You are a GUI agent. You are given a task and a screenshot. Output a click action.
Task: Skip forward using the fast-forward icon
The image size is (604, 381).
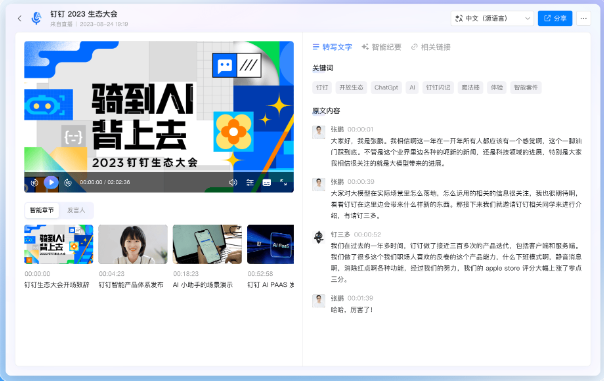pos(68,183)
